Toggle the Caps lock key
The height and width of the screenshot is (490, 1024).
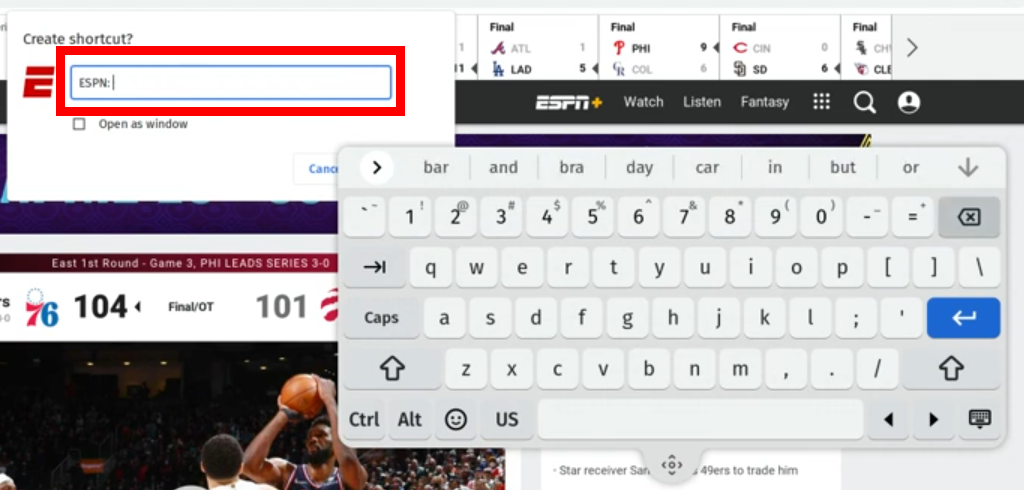coord(381,318)
